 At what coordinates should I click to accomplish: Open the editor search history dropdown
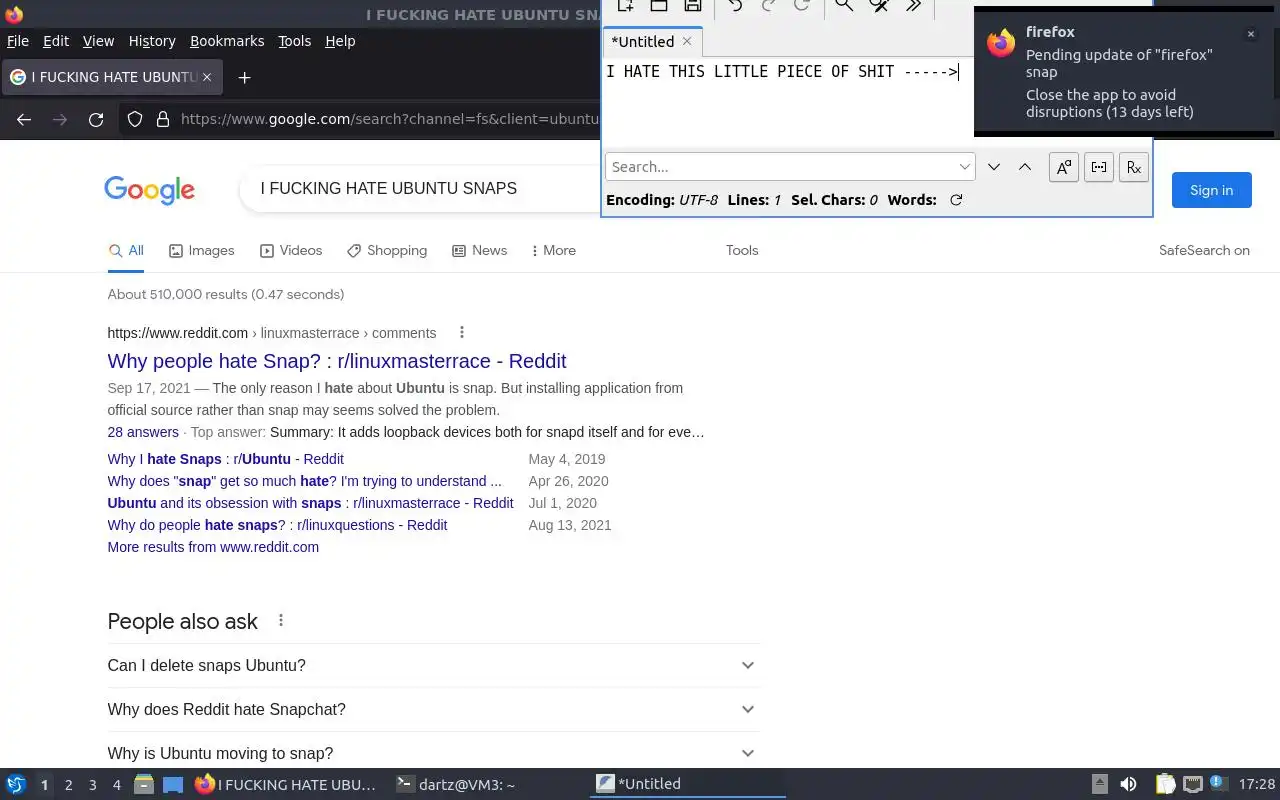(964, 167)
